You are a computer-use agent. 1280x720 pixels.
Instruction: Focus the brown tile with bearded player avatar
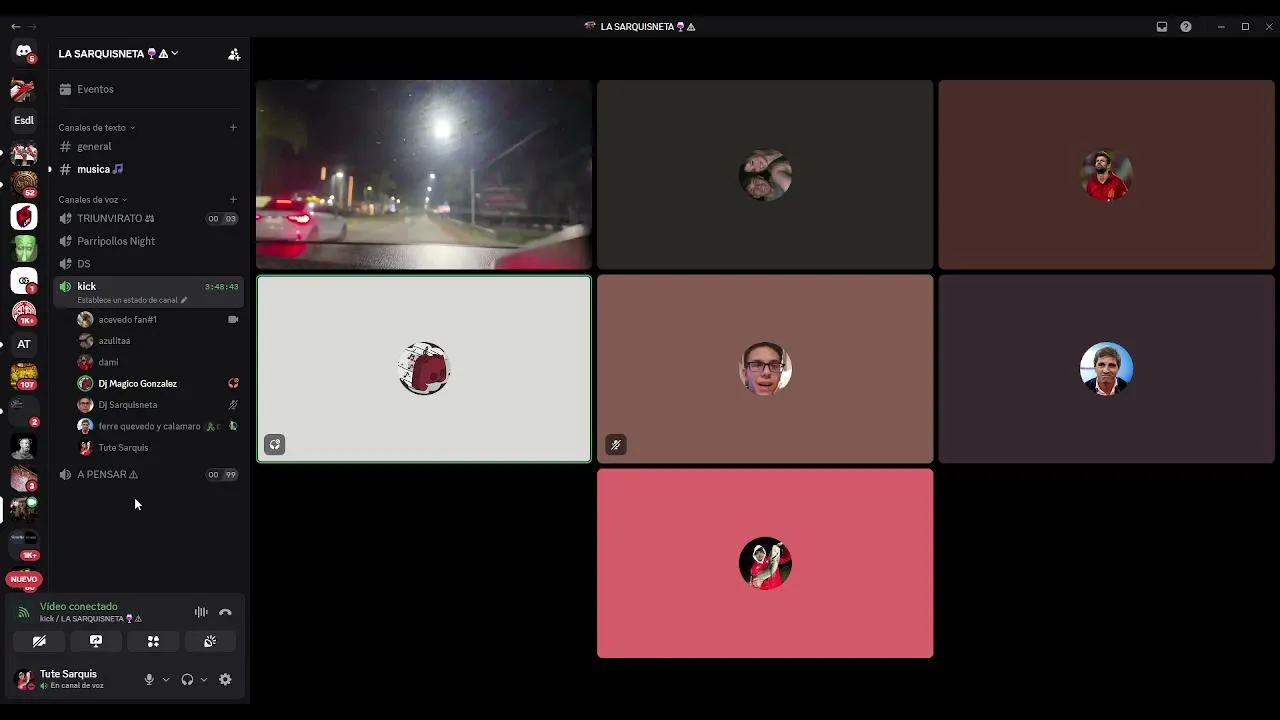(1106, 175)
